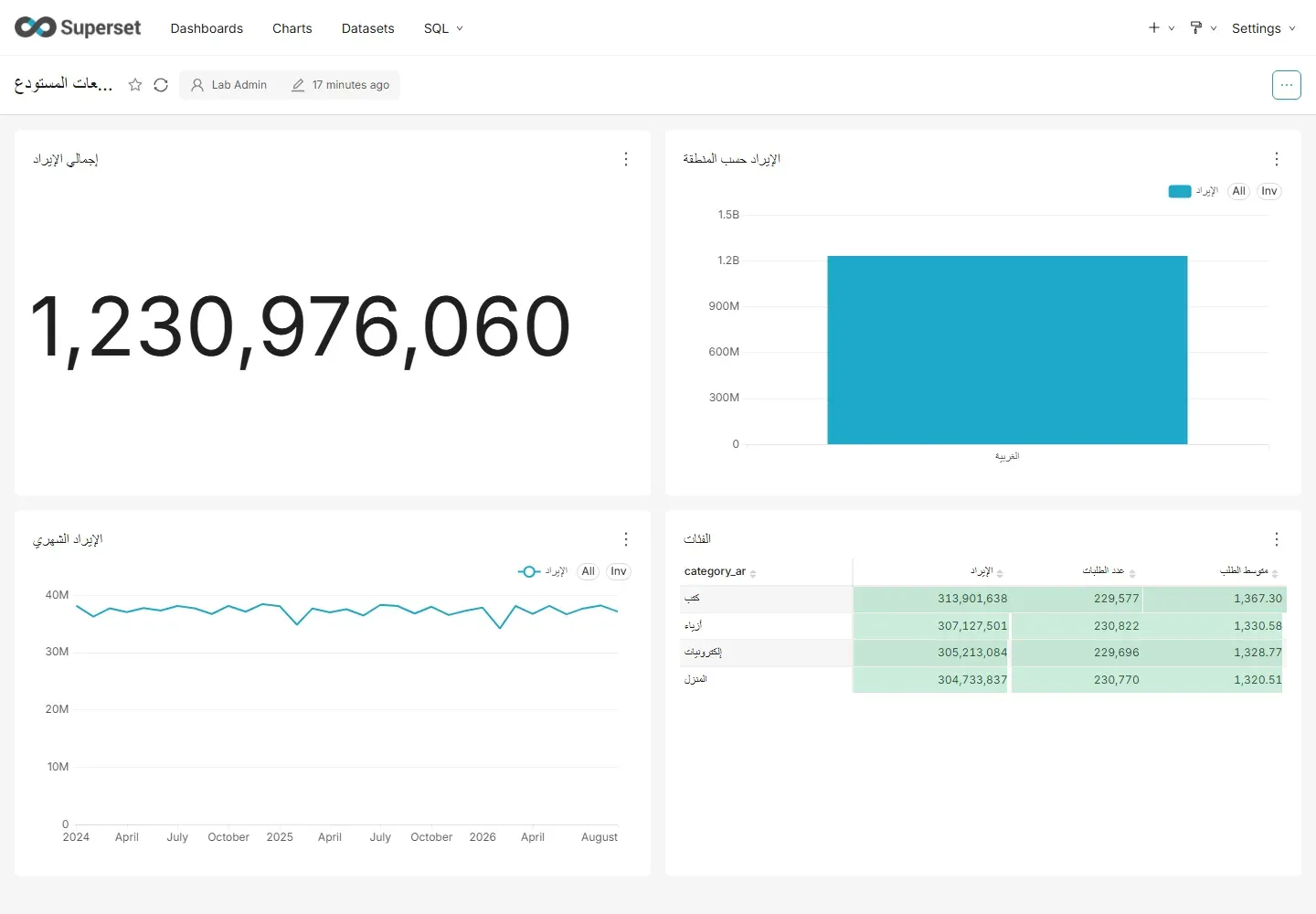Select the table cell 229,577
Screen dimensions: 1316x914
tap(1077, 599)
